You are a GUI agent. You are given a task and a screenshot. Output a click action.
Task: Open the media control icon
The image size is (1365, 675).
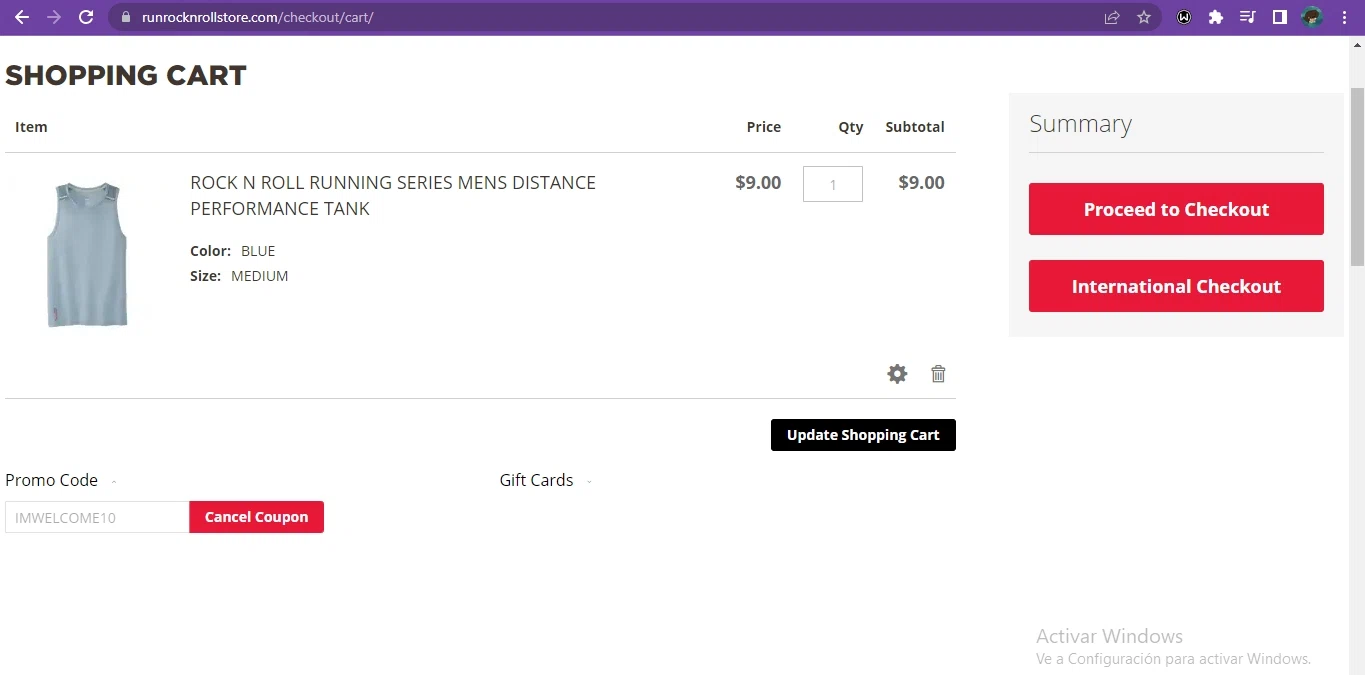(1247, 17)
